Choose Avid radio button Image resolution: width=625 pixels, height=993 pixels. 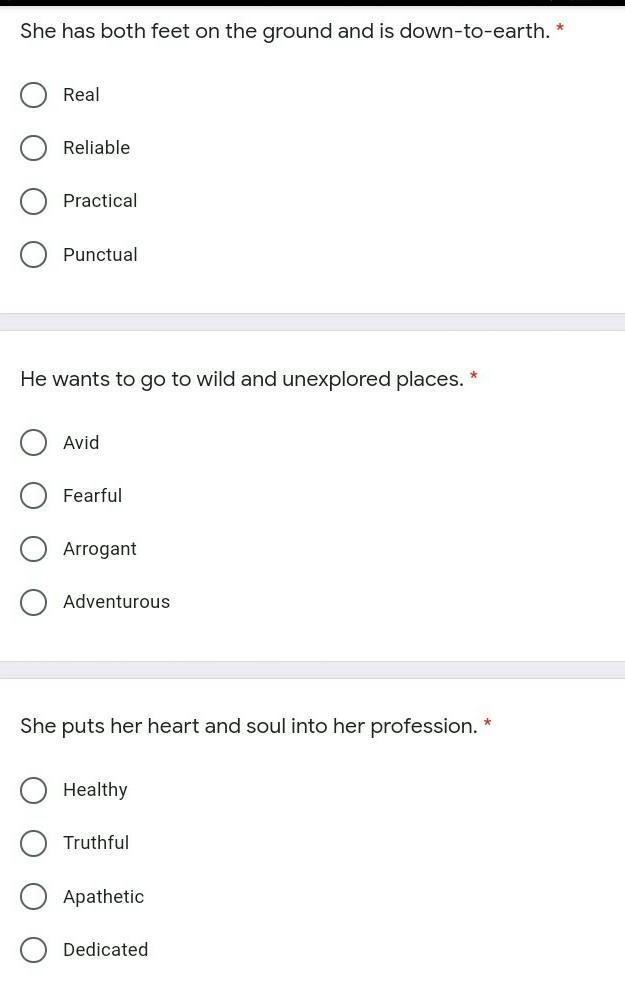[x=33, y=443]
